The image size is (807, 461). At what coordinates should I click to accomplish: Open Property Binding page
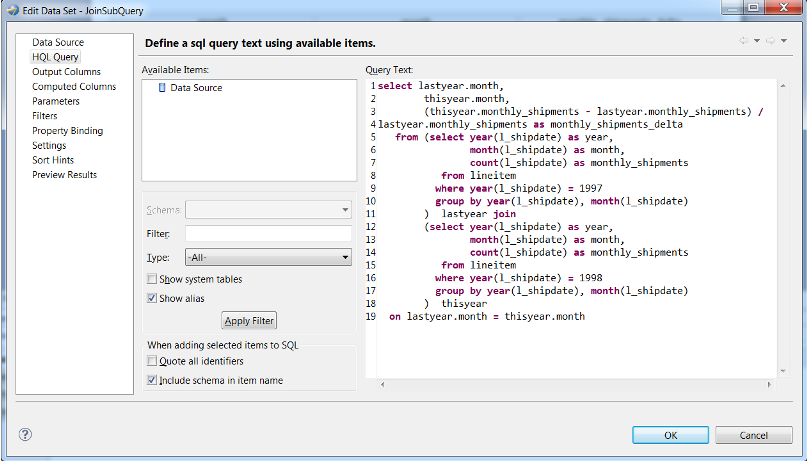pyautogui.click(x=67, y=131)
